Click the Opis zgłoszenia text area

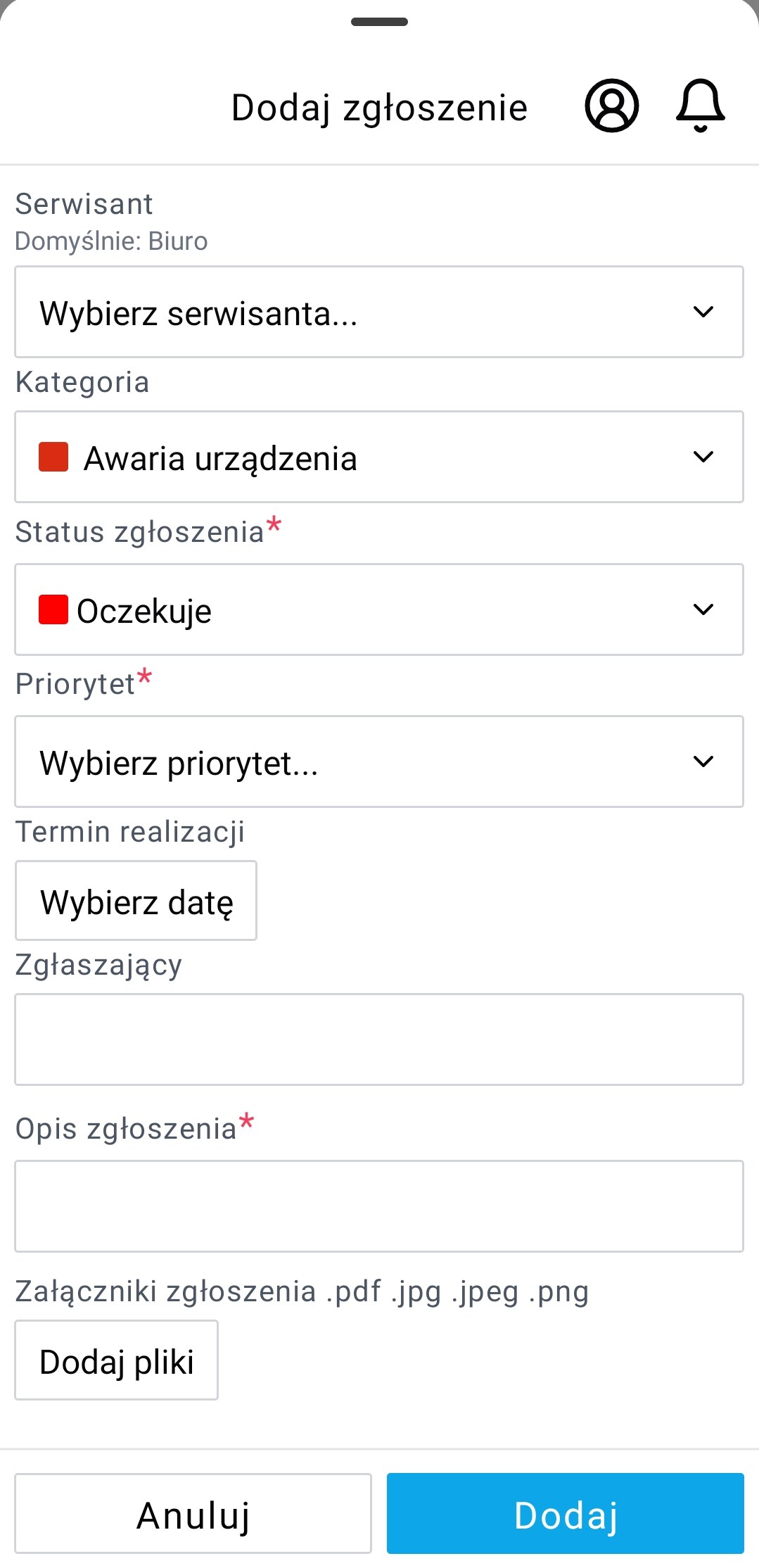coord(379,1206)
